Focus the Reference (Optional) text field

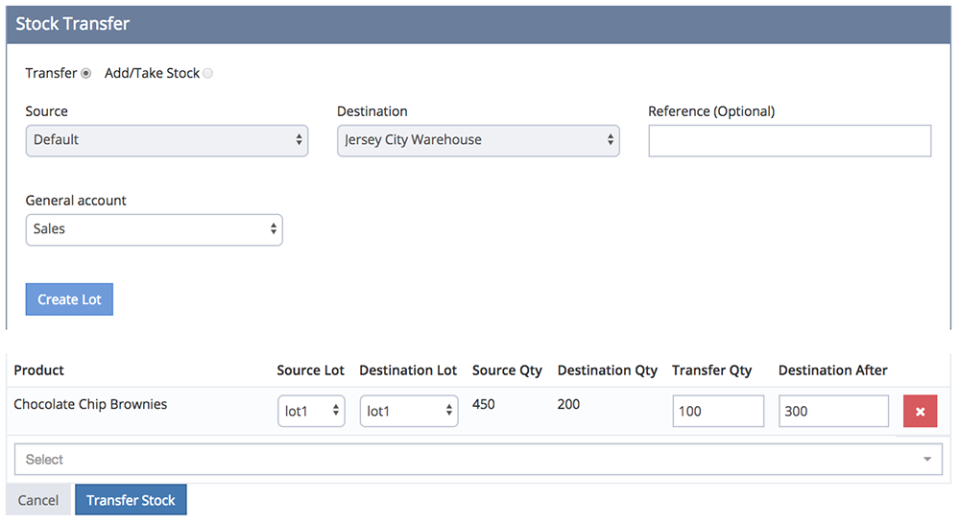tap(789, 141)
